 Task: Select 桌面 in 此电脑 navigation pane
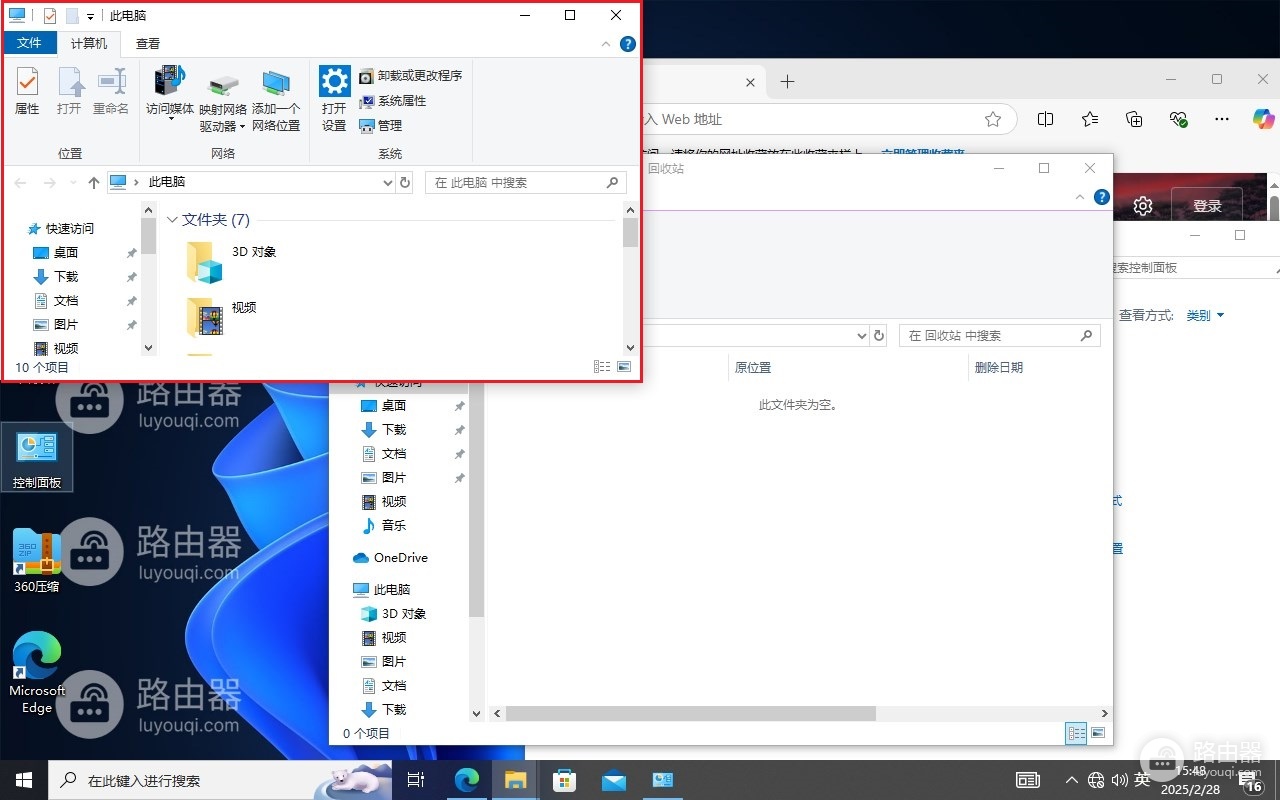[66, 253]
